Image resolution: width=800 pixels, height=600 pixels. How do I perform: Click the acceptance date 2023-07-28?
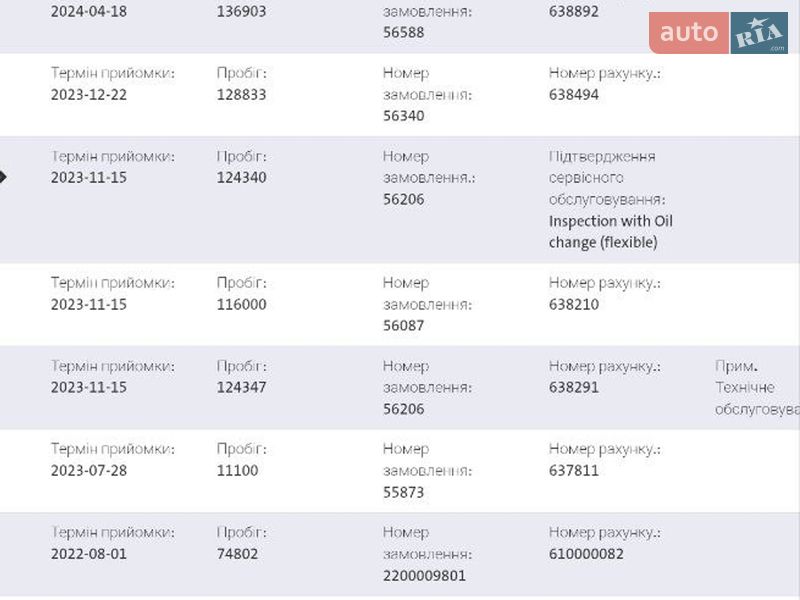click(89, 470)
